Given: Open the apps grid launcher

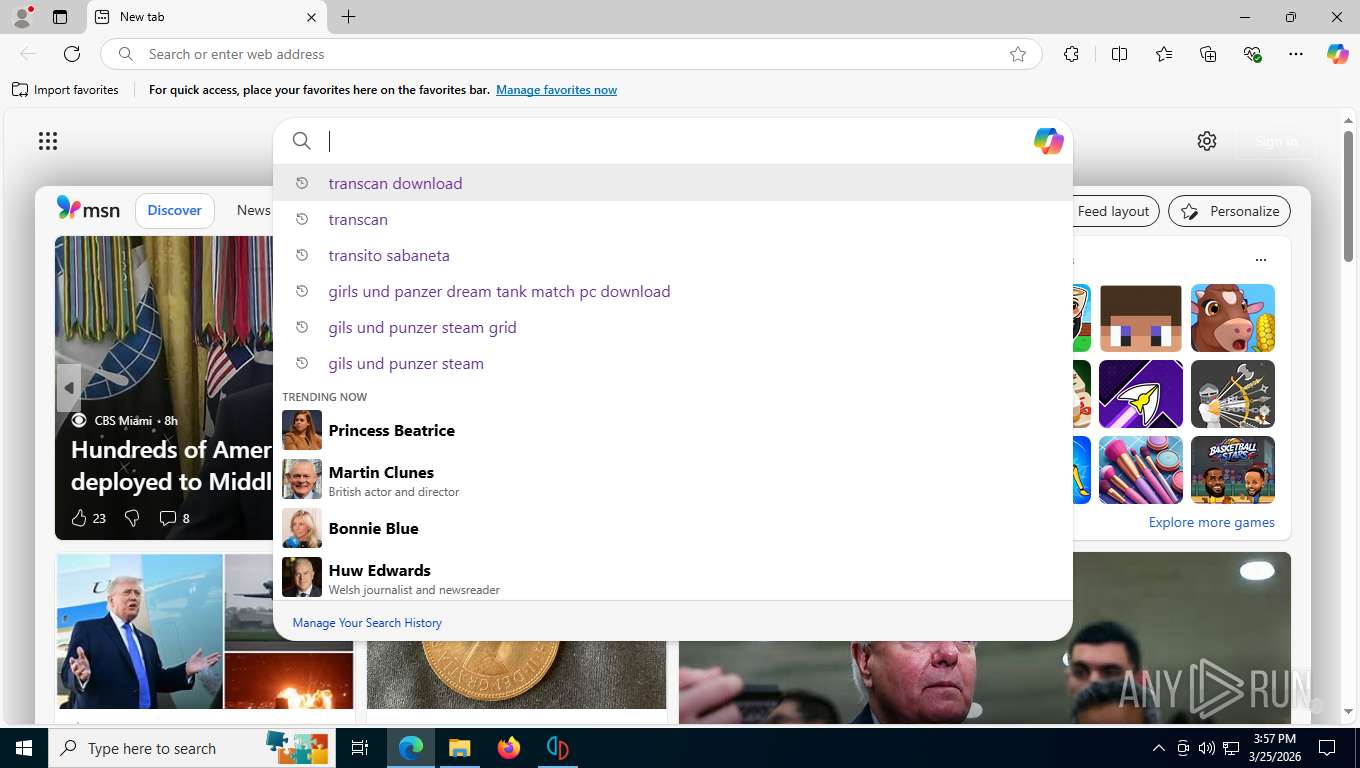Looking at the screenshot, I should click(48, 141).
